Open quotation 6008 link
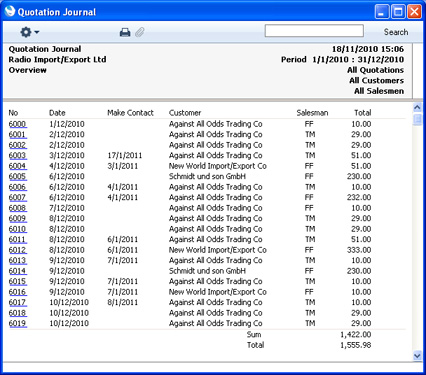 click(x=18, y=208)
